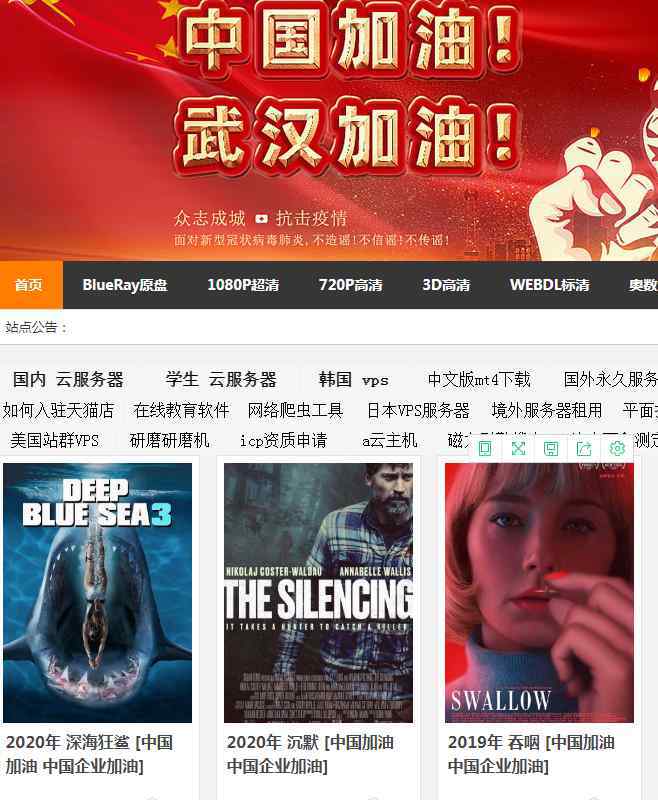Click the save floppy-disk icon
The height and width of the screenshot is (800, 658).
coord(551,448)
